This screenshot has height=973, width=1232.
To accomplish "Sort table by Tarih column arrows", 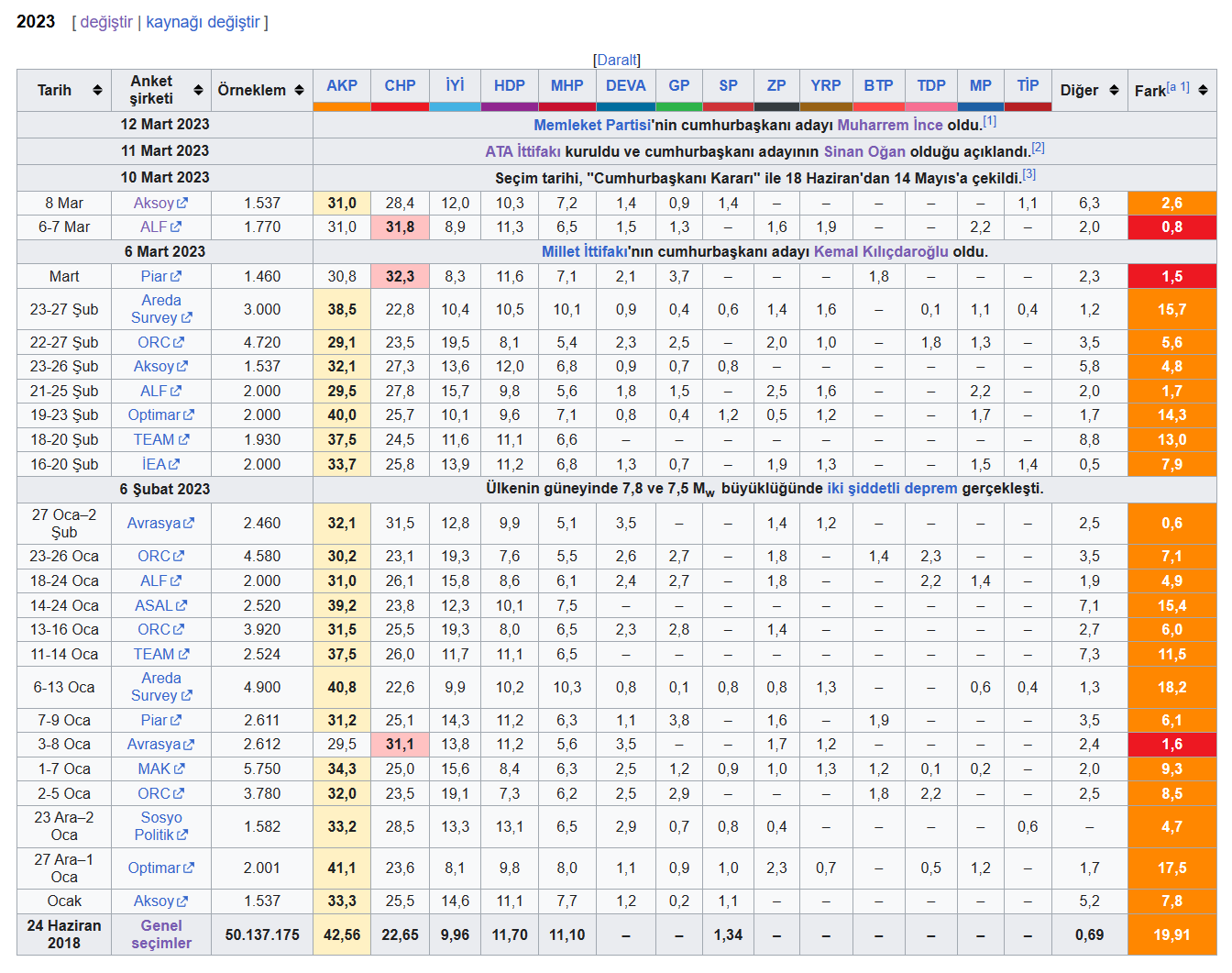I will (97, 90).
